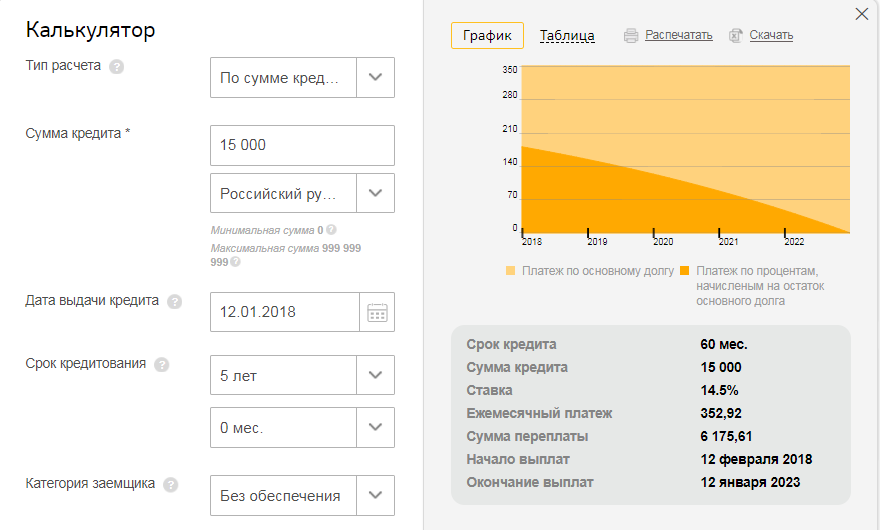The image size is (880, 530).
Task: Expand the Тип расчета dropdown
Action: pos(375,78)
